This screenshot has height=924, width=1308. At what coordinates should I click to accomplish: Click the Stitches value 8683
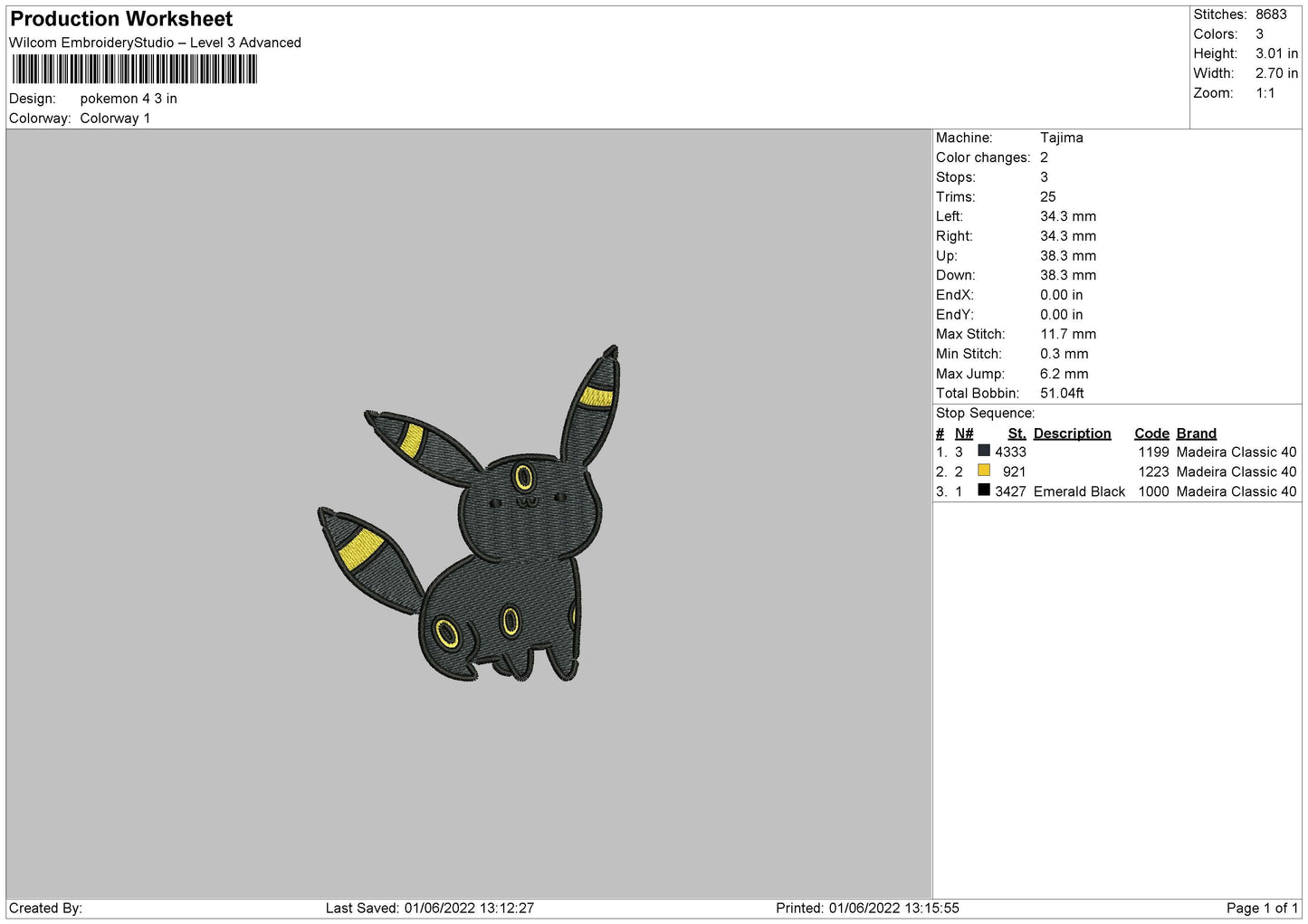[1271, 14]
